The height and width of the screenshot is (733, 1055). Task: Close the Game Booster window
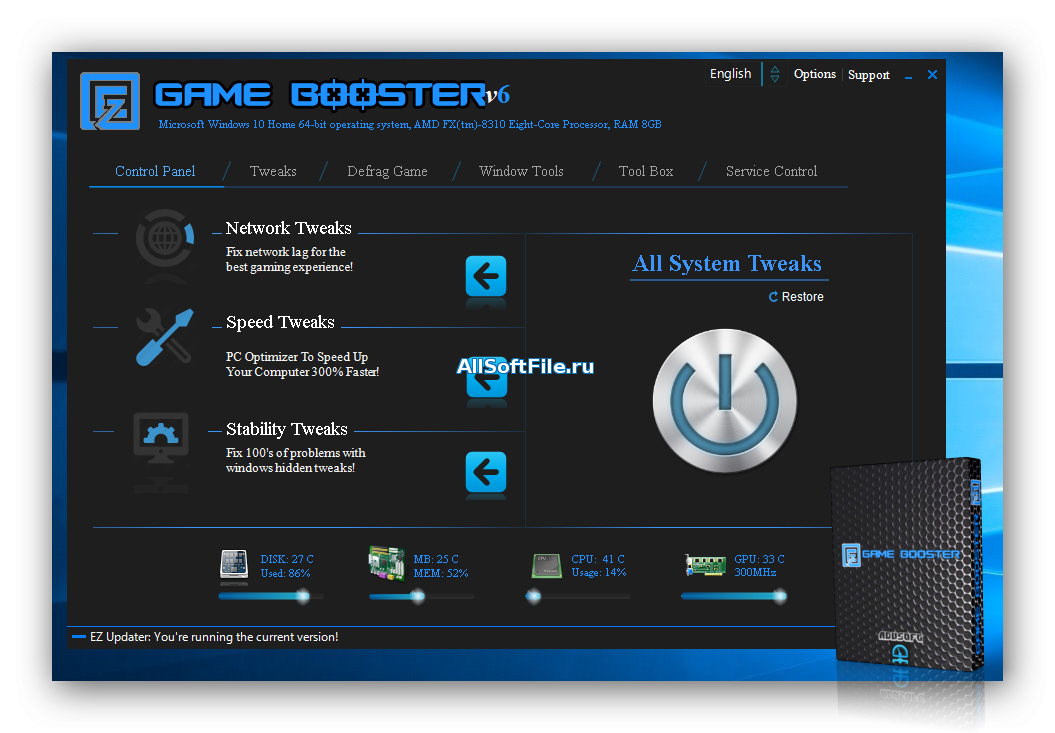point(932,75)
